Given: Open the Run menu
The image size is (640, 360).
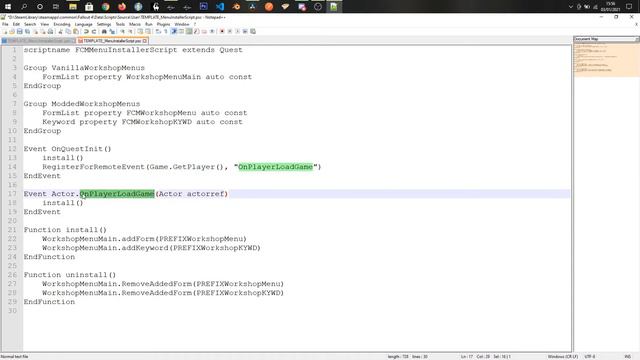Looking at the screenshot, I should click(149, 24).
